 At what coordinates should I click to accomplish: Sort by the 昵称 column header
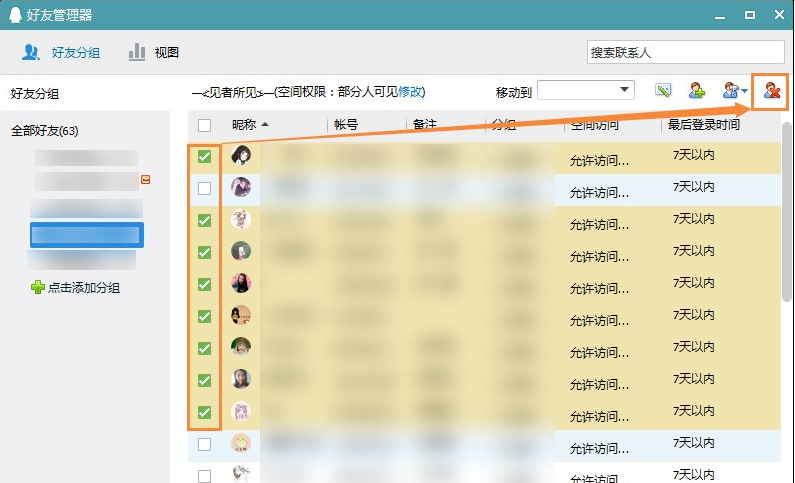(244, 125)
